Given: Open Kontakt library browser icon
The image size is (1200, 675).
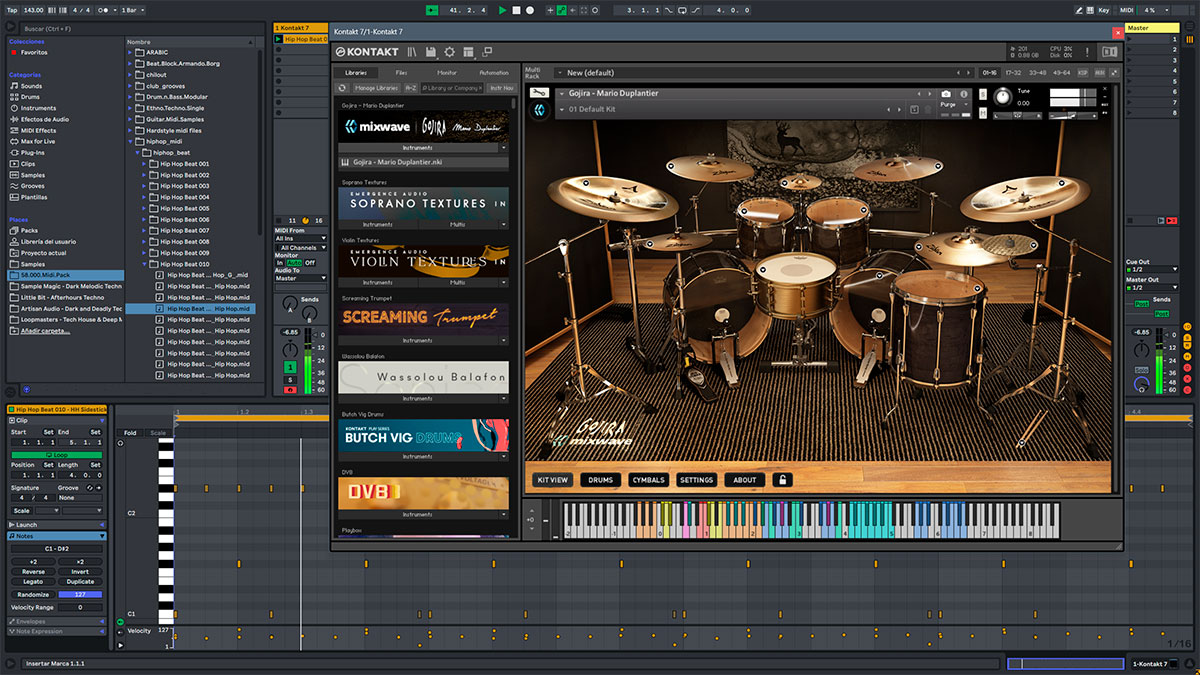Looking at the screenshot, I should [x=412, y=51].
